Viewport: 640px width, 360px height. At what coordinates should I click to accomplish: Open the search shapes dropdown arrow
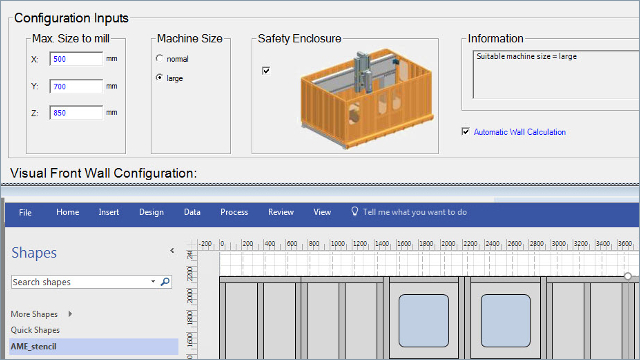153,282
